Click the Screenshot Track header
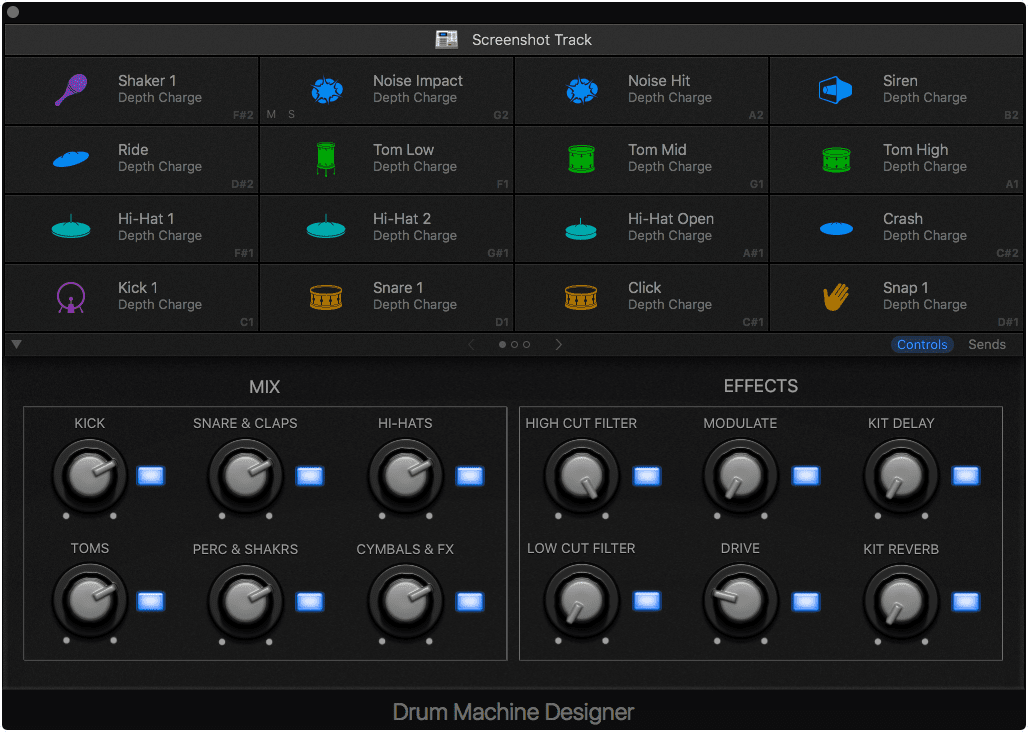 [513, 40]
